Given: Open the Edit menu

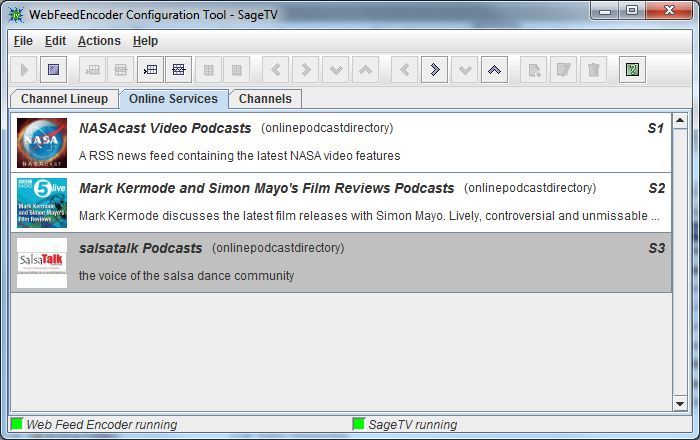Looking at the screenshot, I should 55,41.
